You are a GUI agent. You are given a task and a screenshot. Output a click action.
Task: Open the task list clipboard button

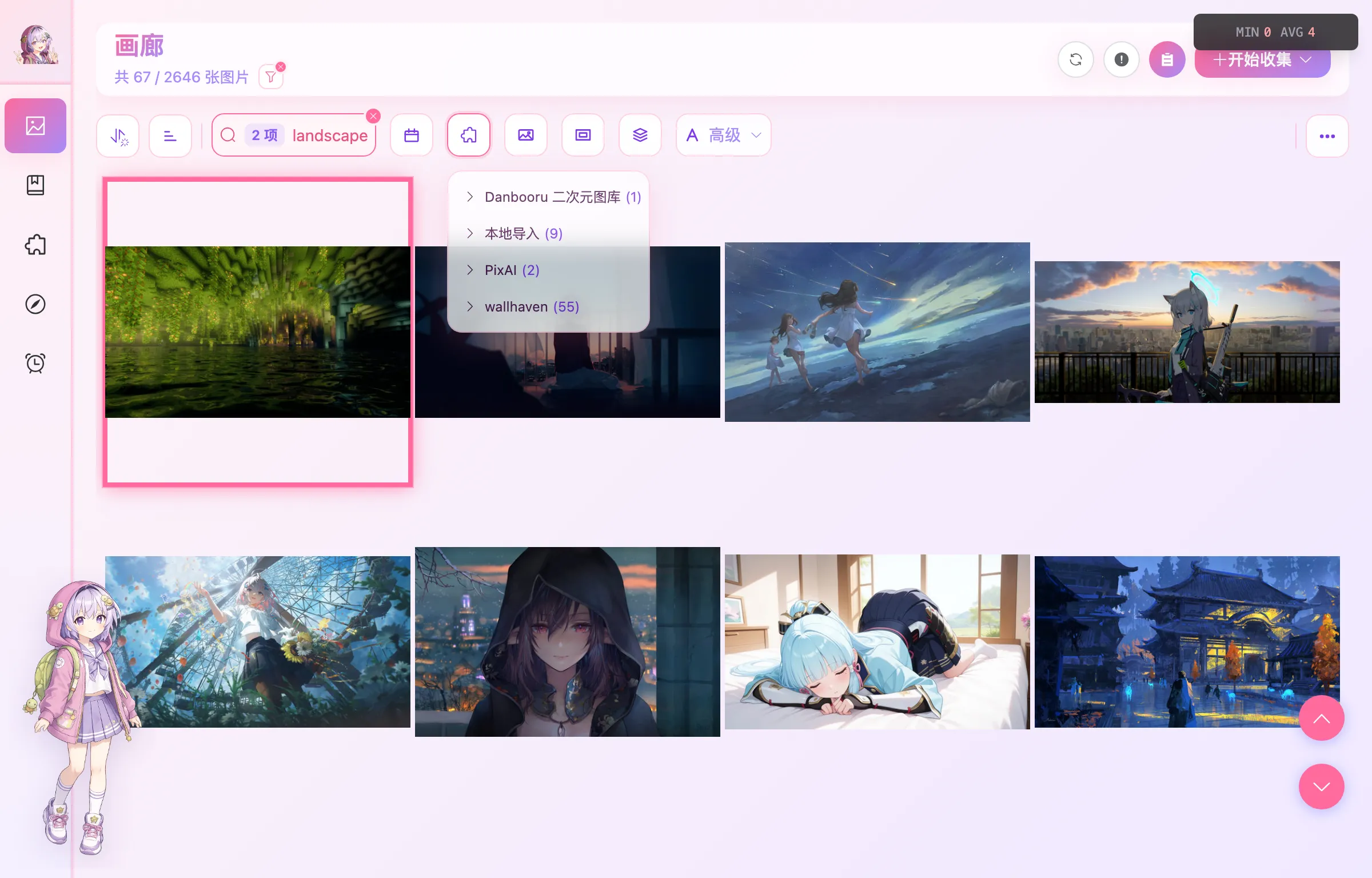(1167, 59)
